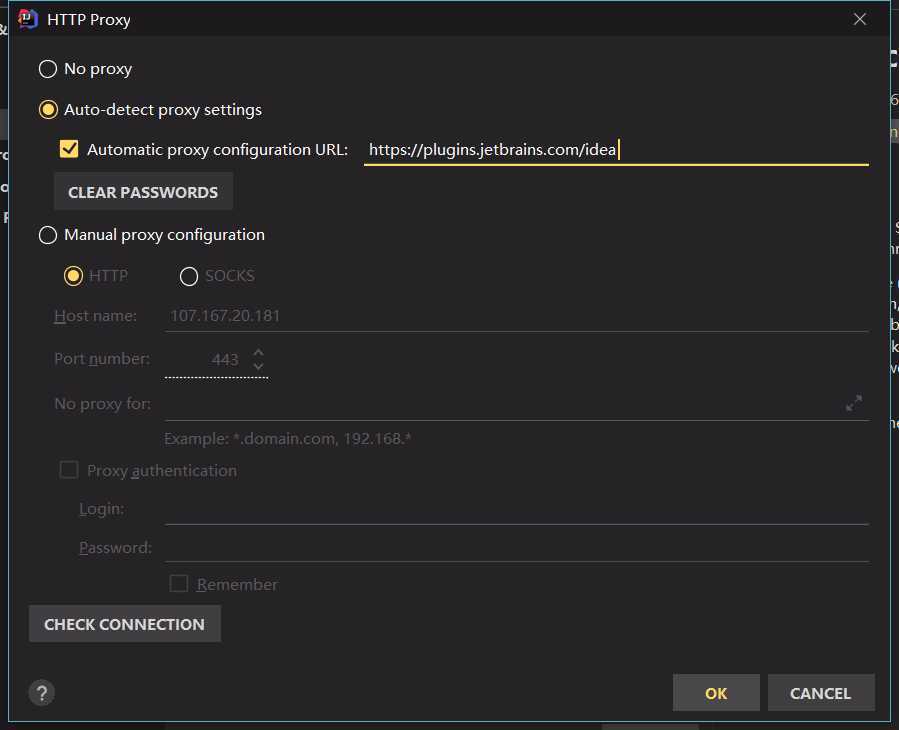Decrease port number with down arrow
The width and height of the screenshot is (899, 730).
coord(259,366)
